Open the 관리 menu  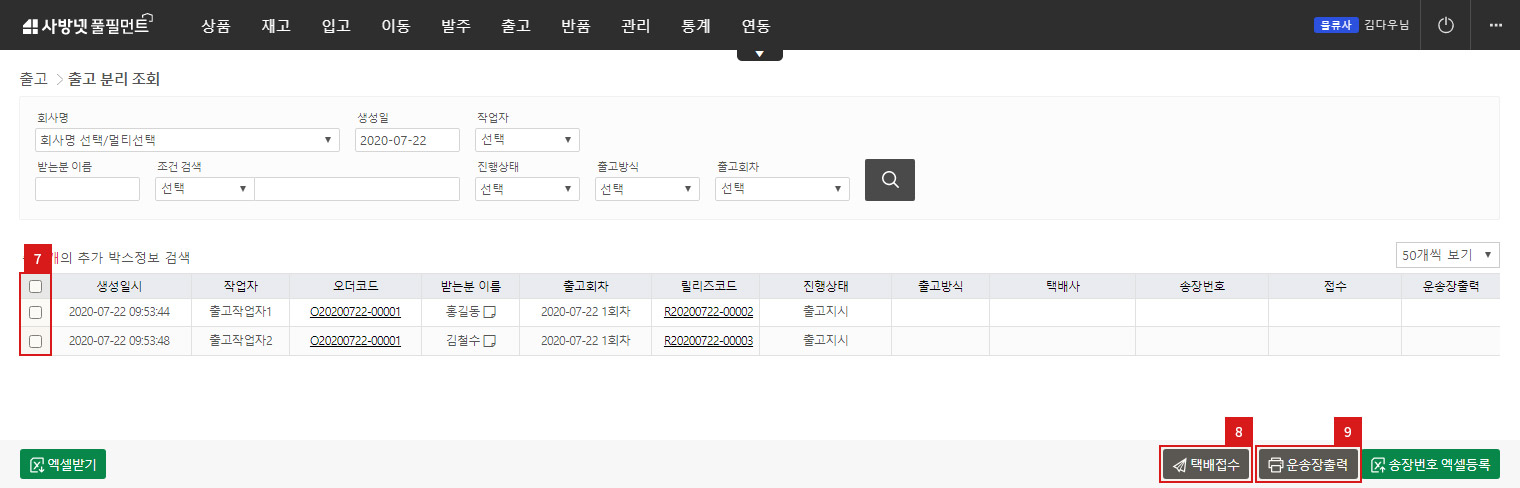click(635, 26)
